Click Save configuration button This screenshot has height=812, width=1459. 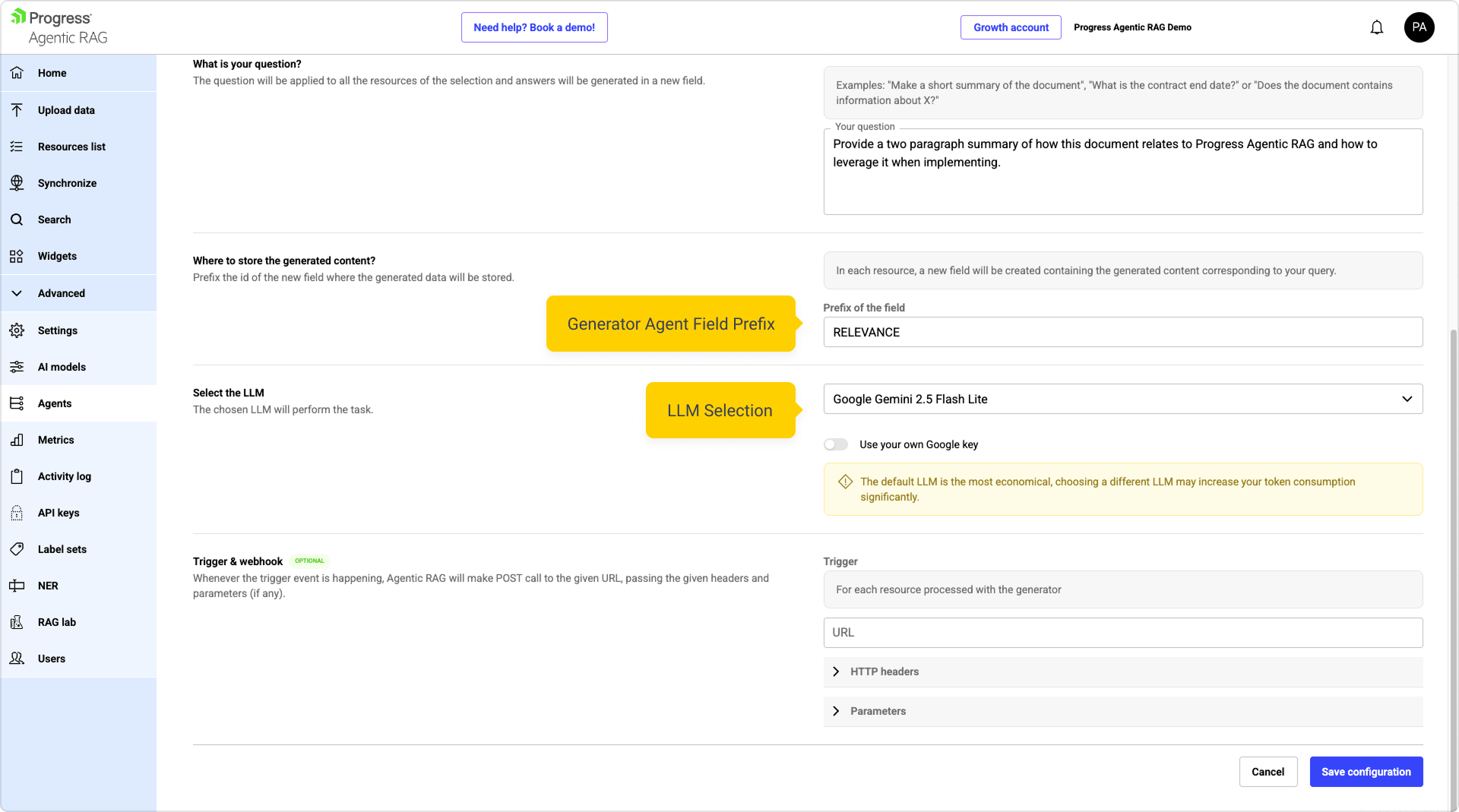(x=1366, y=772)
